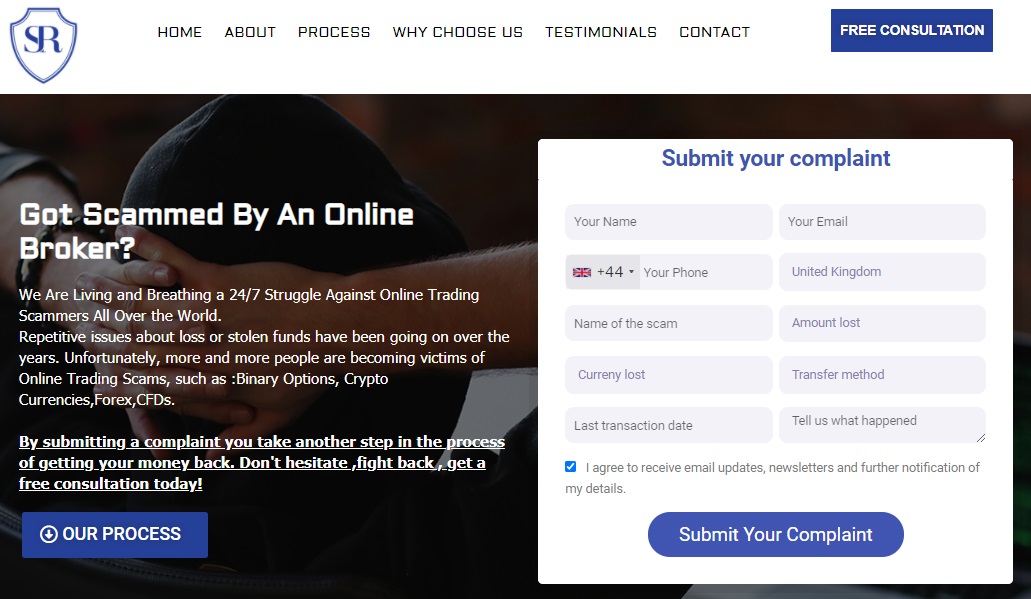Open the About menu item

(250, 32)
